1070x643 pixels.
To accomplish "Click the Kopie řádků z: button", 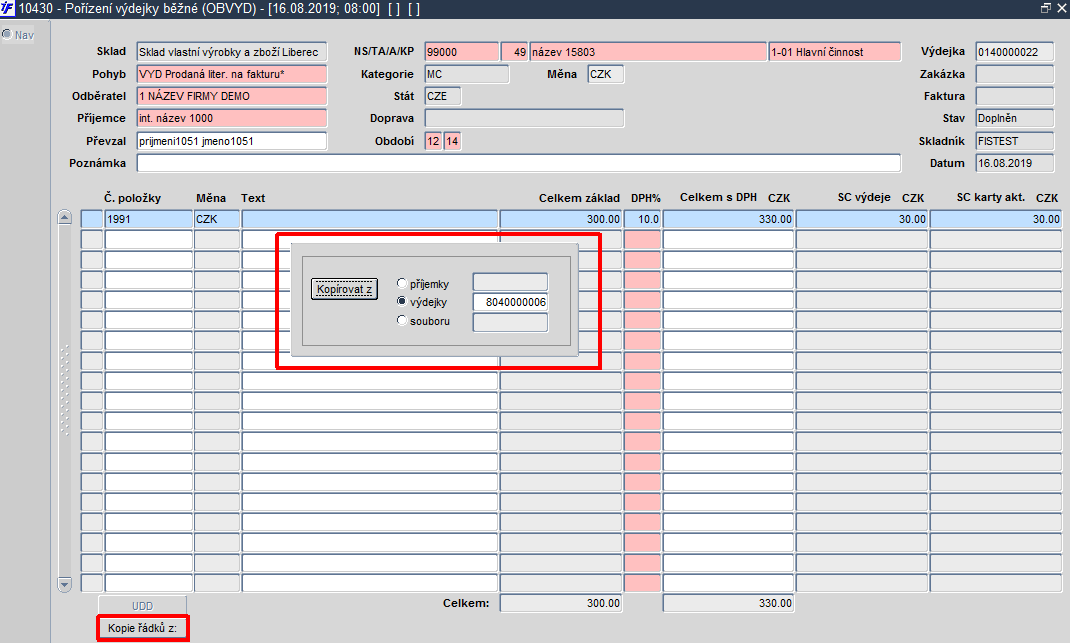I will pos(143,628).
